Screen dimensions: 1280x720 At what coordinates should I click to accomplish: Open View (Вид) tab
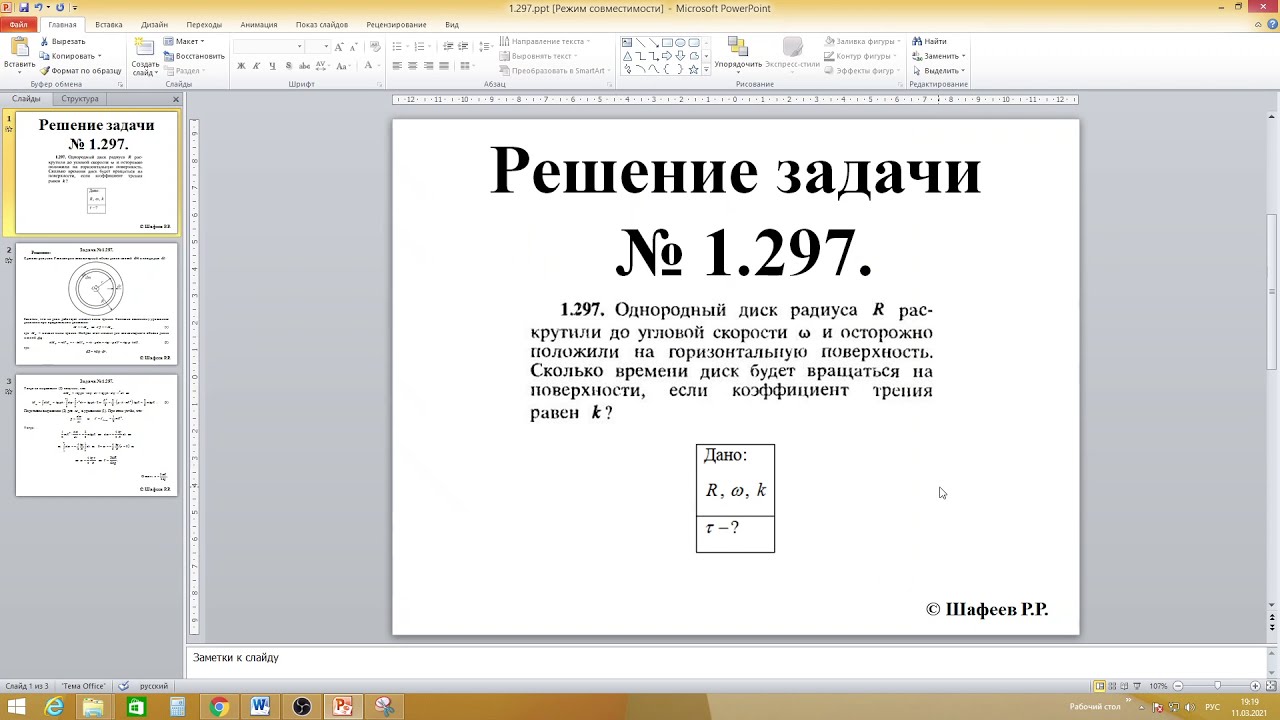(452, 24)
